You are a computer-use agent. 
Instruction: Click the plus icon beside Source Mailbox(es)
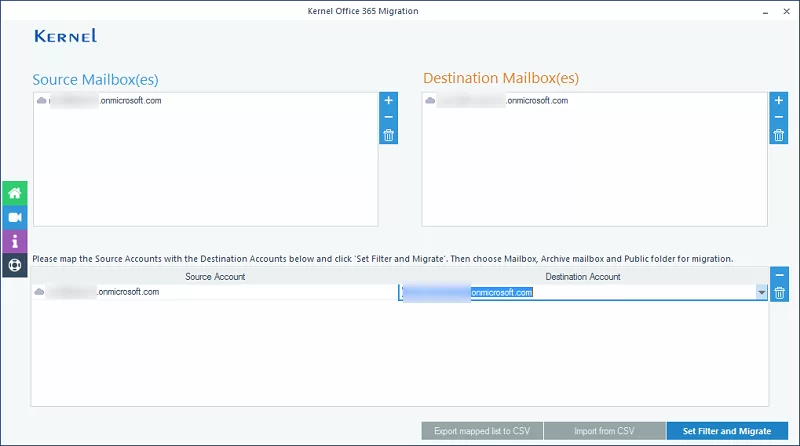(x=388, y=100)
